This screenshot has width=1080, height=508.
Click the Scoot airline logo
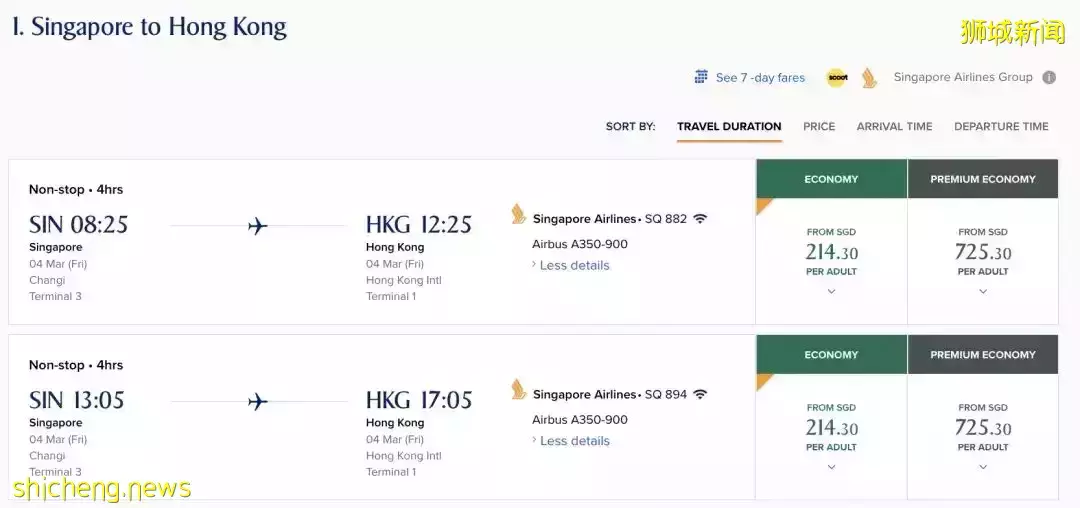tap(836, 77)
